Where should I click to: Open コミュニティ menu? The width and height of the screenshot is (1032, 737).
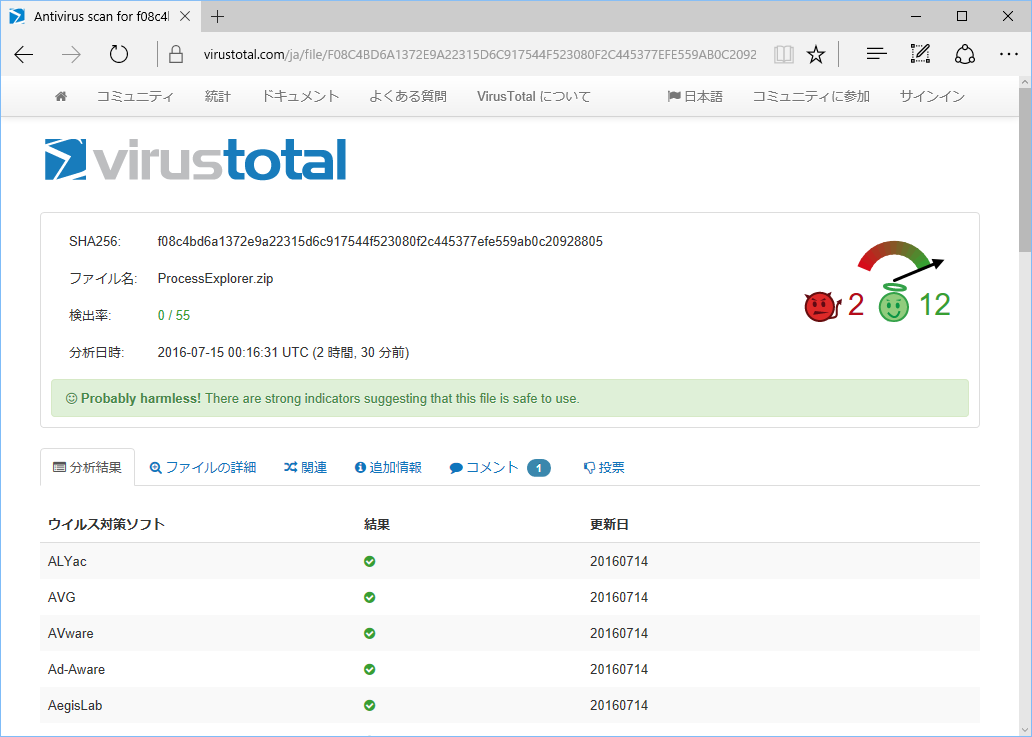(x=136, y=97)
